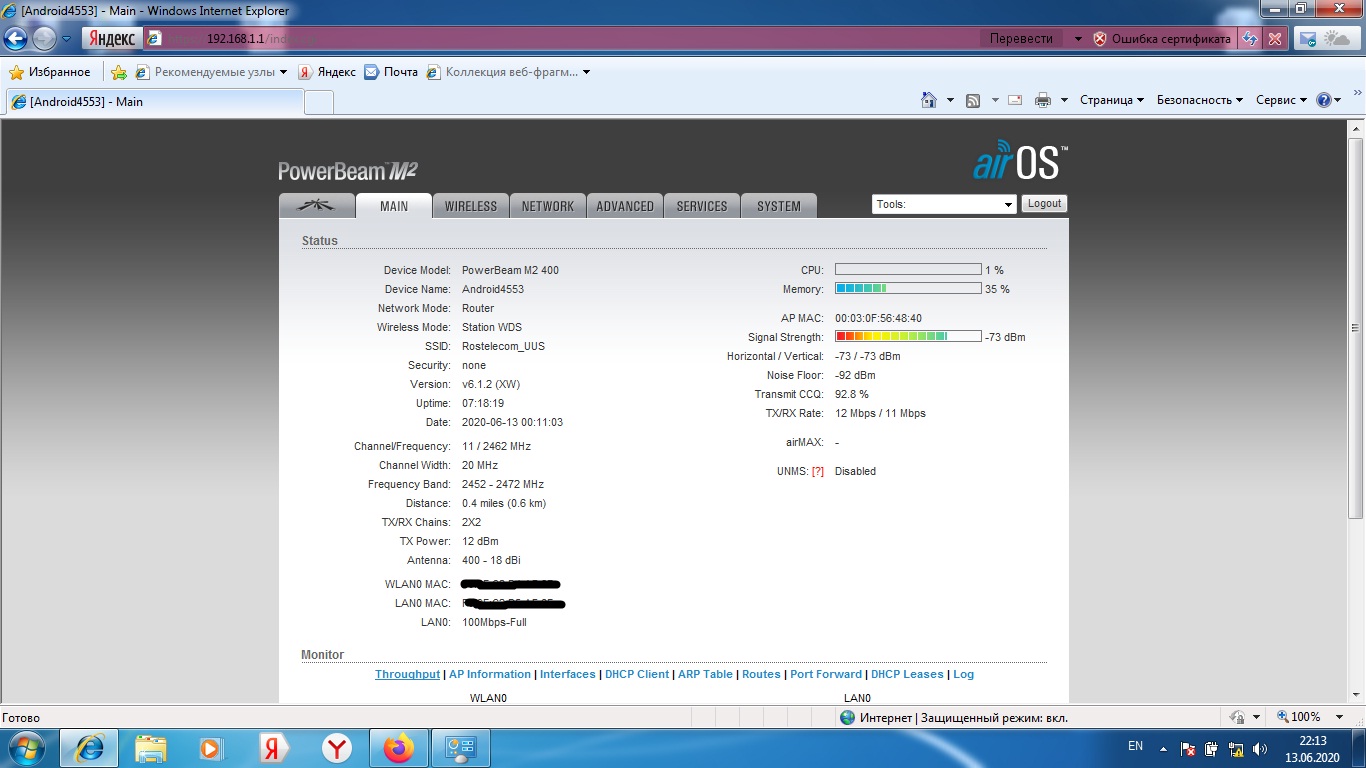The image size is (1366, 768).
Task: Click the weather sun-cloud icon
Action: pos(1337,39)
